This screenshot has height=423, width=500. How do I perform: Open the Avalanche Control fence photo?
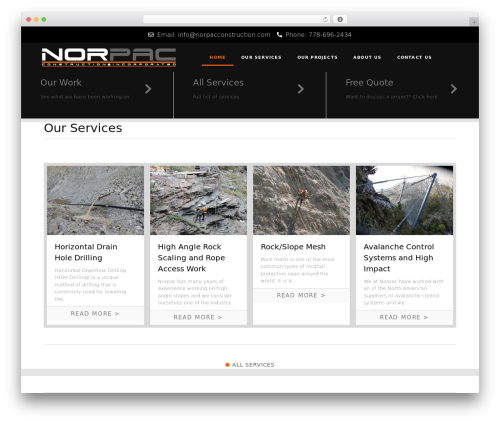coord(404,200)
